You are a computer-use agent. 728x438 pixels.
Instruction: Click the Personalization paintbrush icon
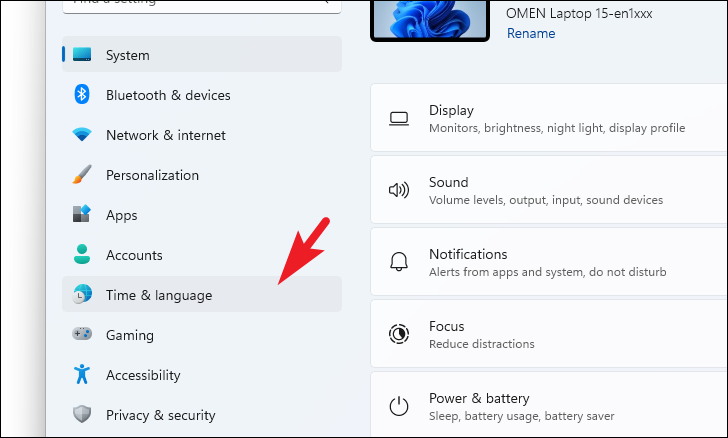coord(82,175)
